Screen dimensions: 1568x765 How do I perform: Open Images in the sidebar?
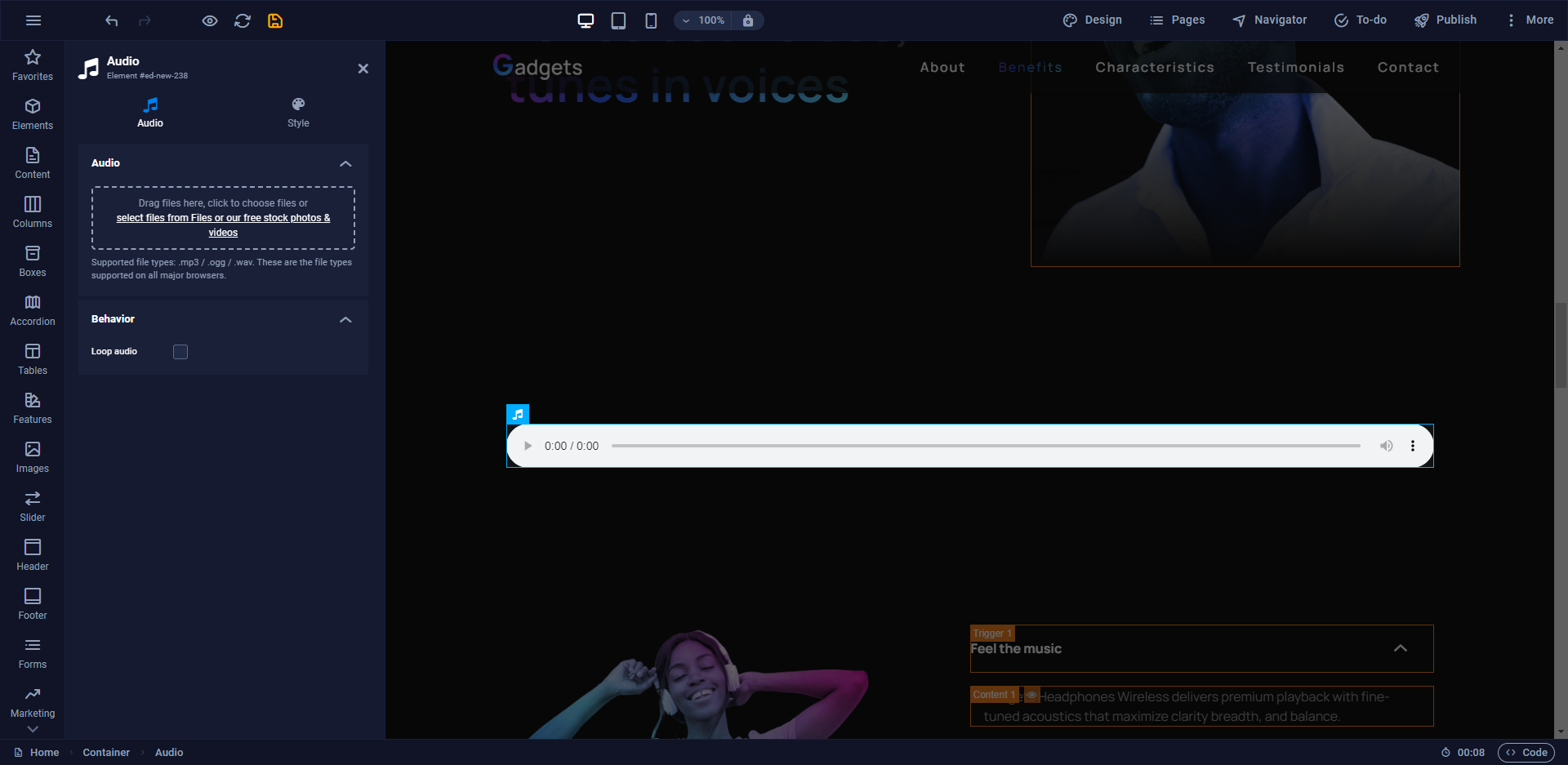click(33, 457)
